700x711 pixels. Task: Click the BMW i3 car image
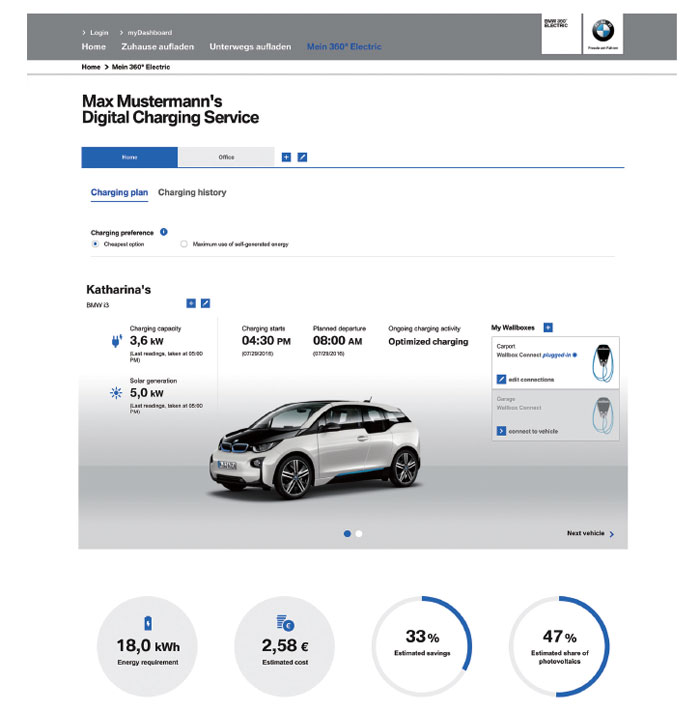315,449
